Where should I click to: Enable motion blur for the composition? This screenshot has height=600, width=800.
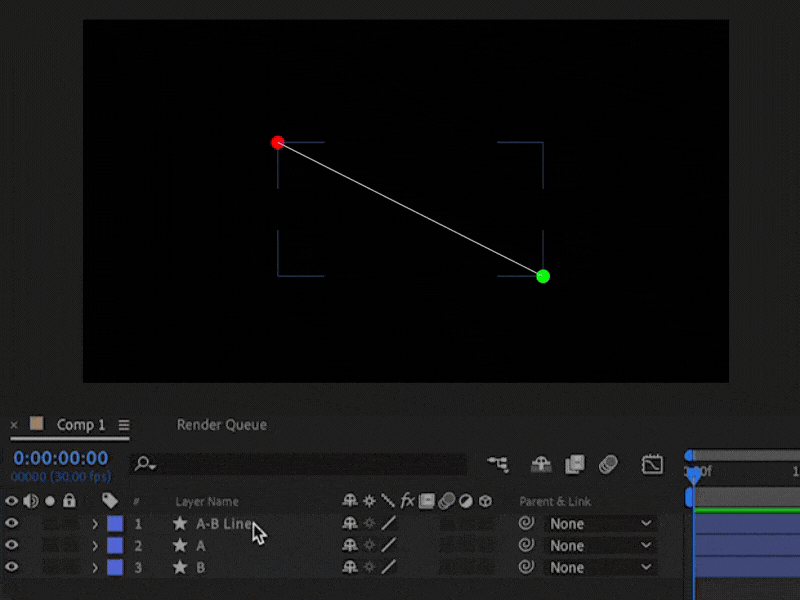(608, 464)
